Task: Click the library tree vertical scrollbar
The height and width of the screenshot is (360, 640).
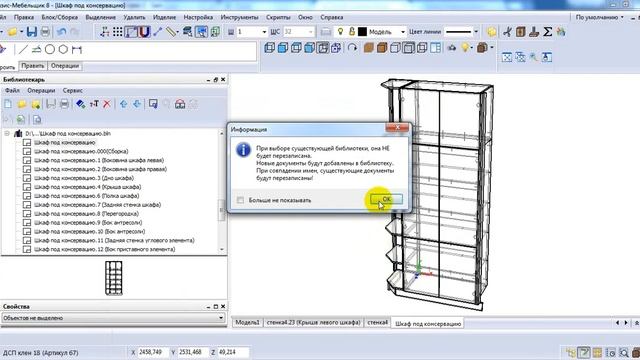Action: 222,192
